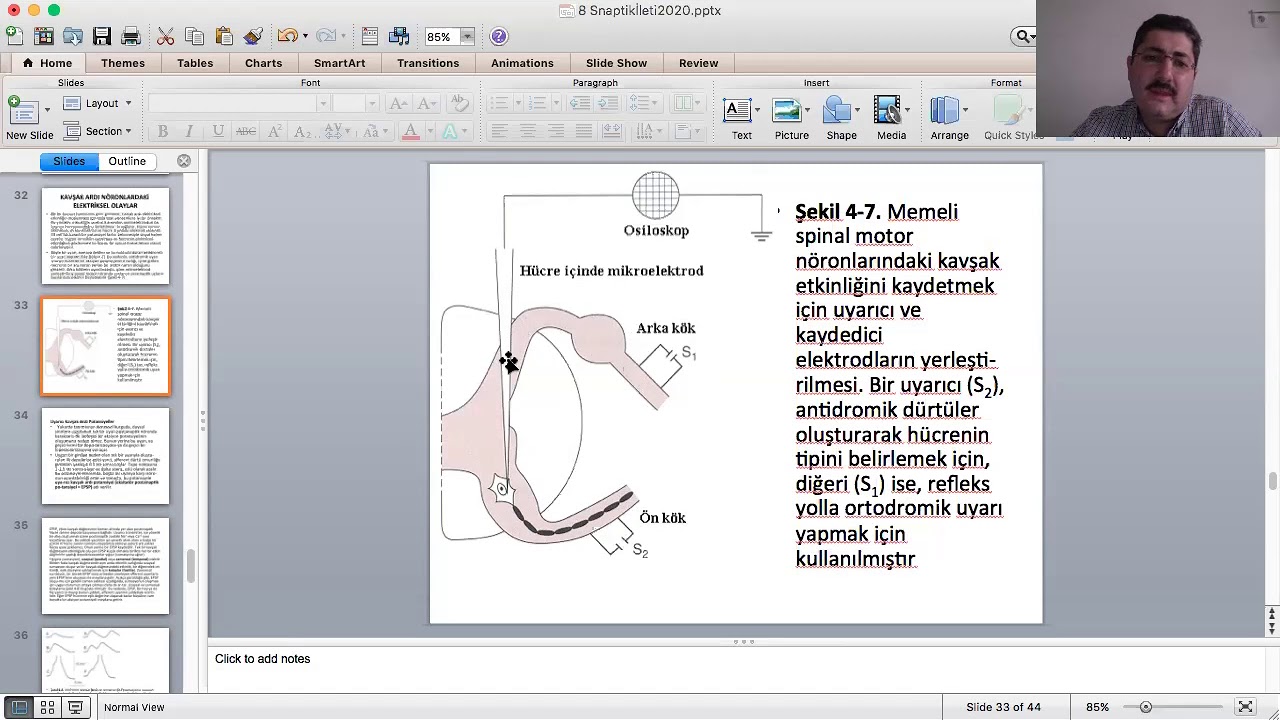The width and height of the screenshot is (1280, 720).
Task: Toggle Bold formatting
Action: [x=162, y=131]
